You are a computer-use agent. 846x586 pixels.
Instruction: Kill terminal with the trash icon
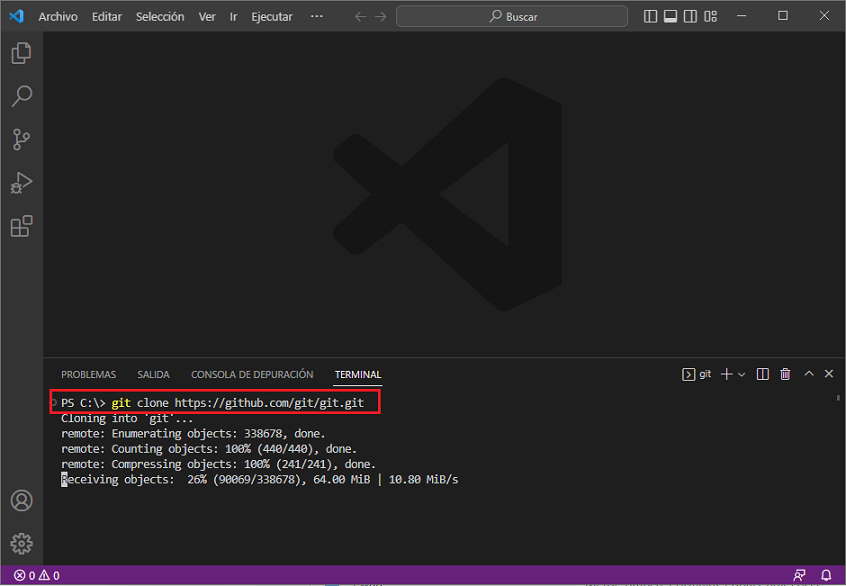pyautogui.click(x=785, y=374)
